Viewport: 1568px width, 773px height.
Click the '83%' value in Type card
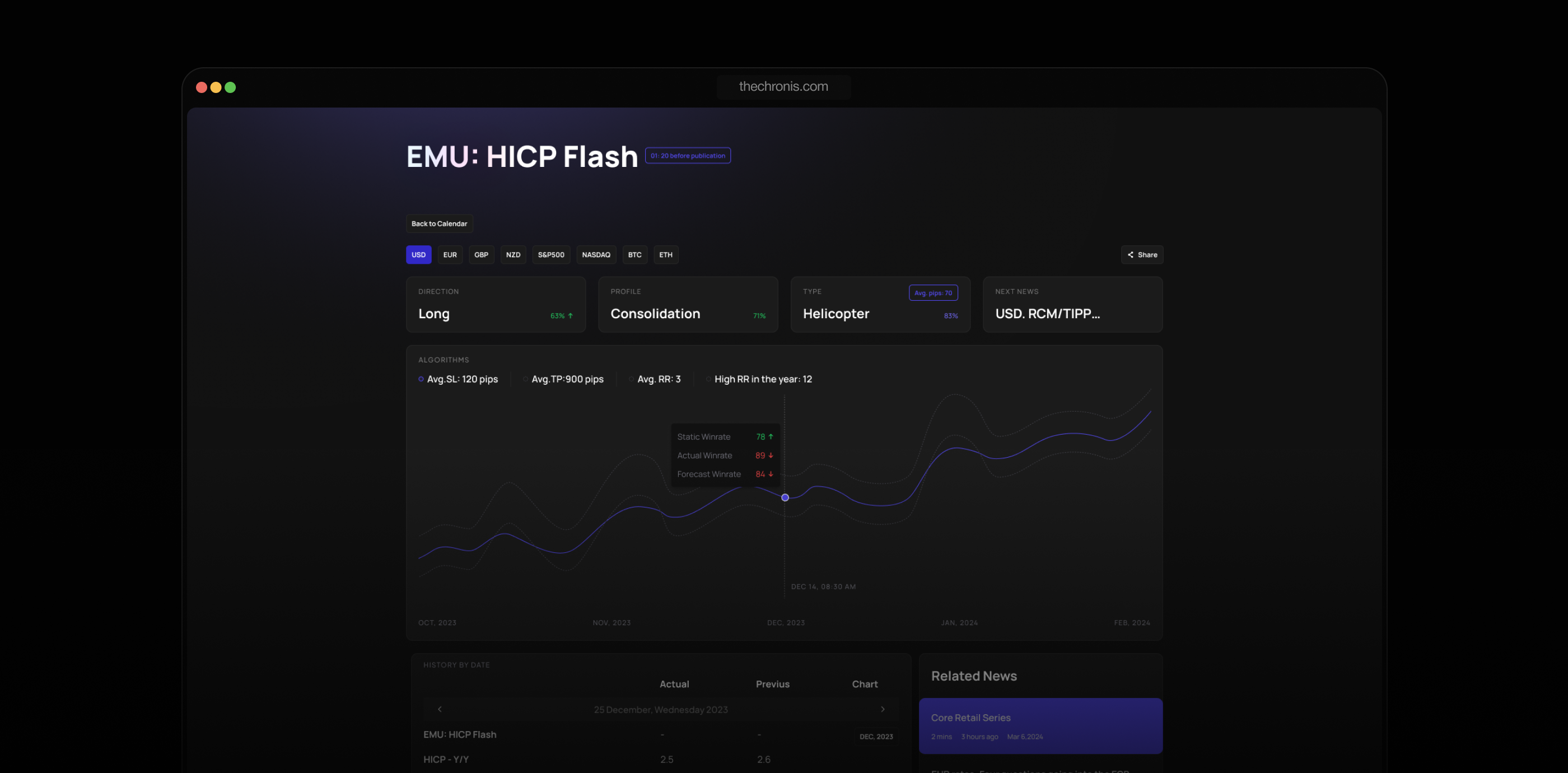pos(951,316)
